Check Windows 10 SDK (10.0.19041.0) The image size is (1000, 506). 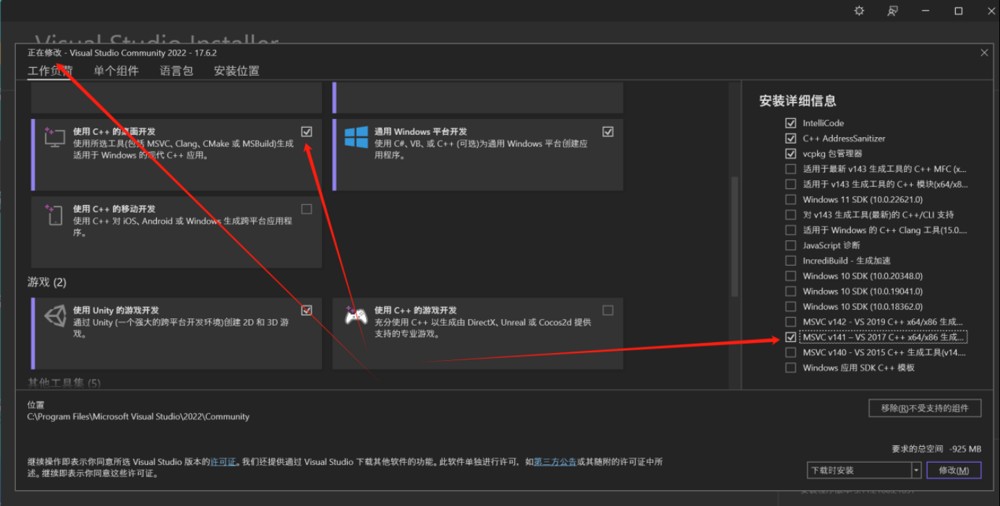point(791,291)
